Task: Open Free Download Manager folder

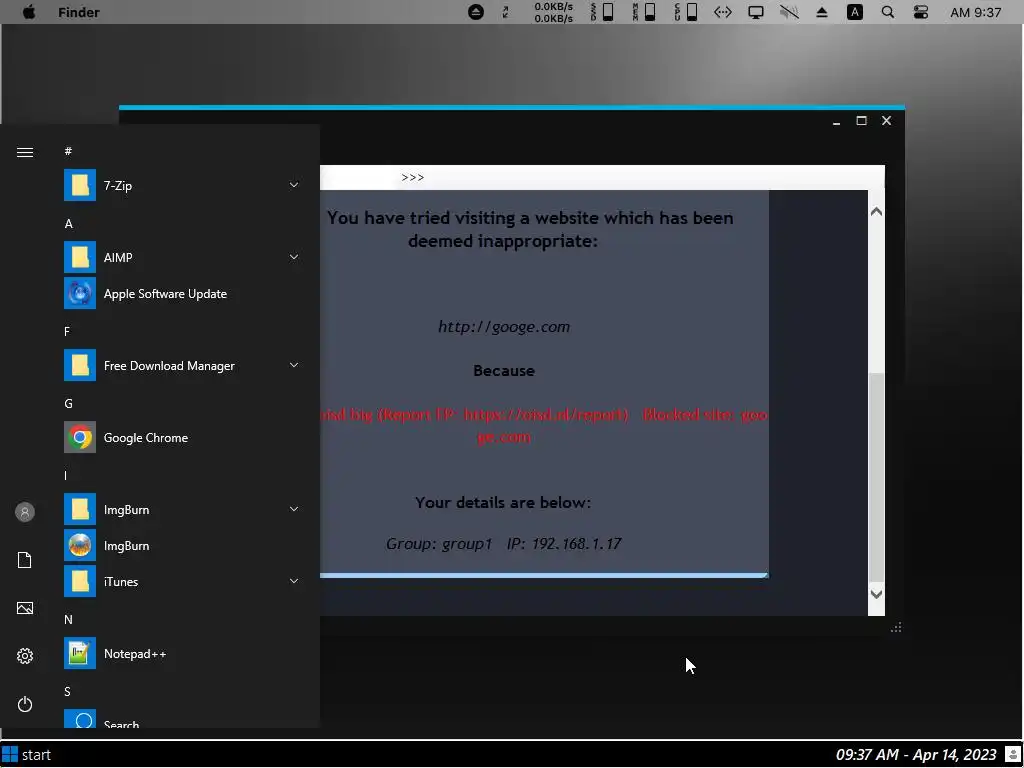Action: (183, 366)
